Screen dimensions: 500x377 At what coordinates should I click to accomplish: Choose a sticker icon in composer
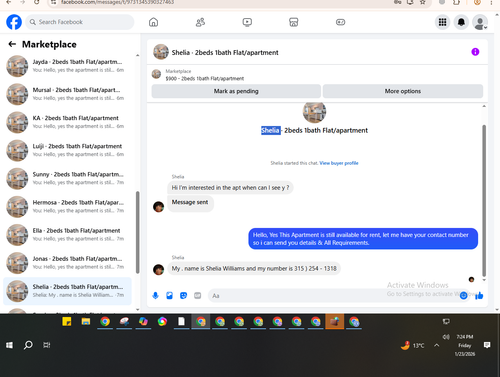[x=183, y=295]
